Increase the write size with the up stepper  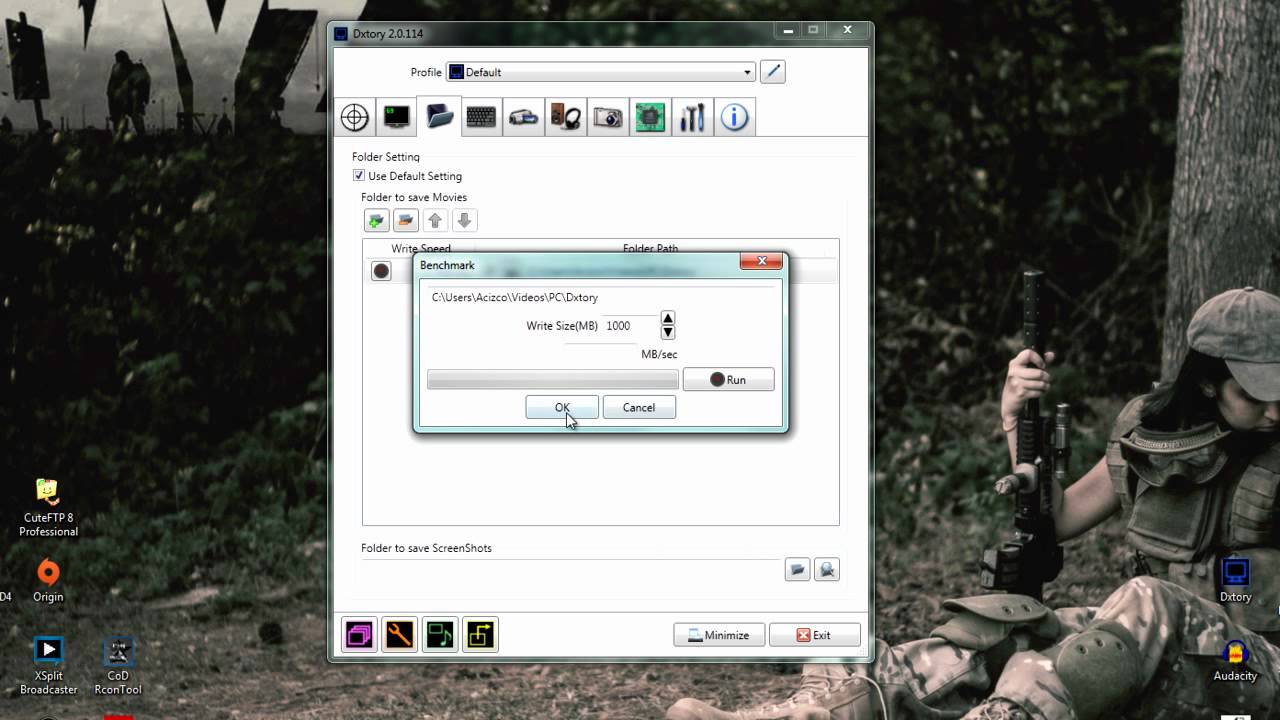click(x=668, y=319)
